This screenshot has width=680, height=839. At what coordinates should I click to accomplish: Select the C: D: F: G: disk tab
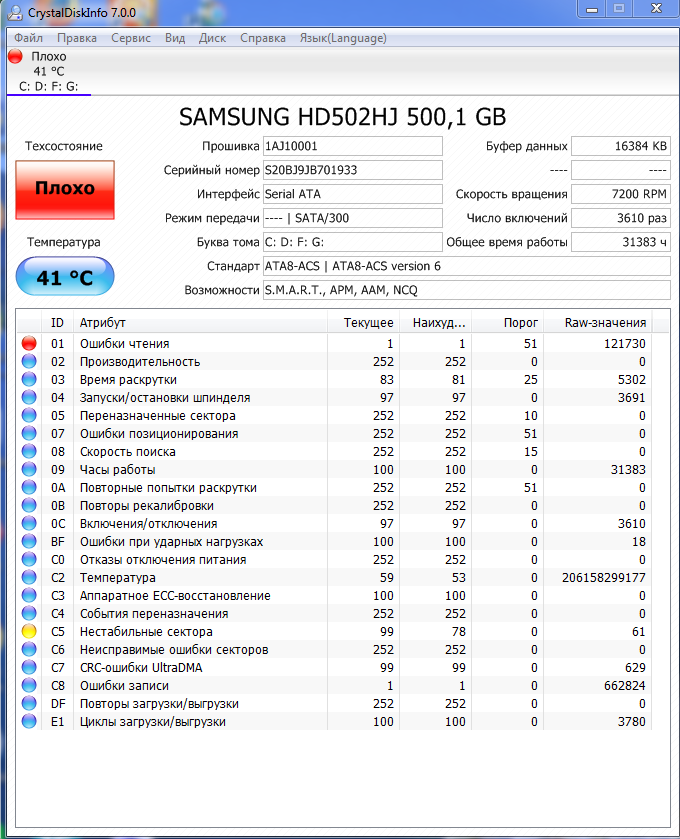click(x=49, y=72)
